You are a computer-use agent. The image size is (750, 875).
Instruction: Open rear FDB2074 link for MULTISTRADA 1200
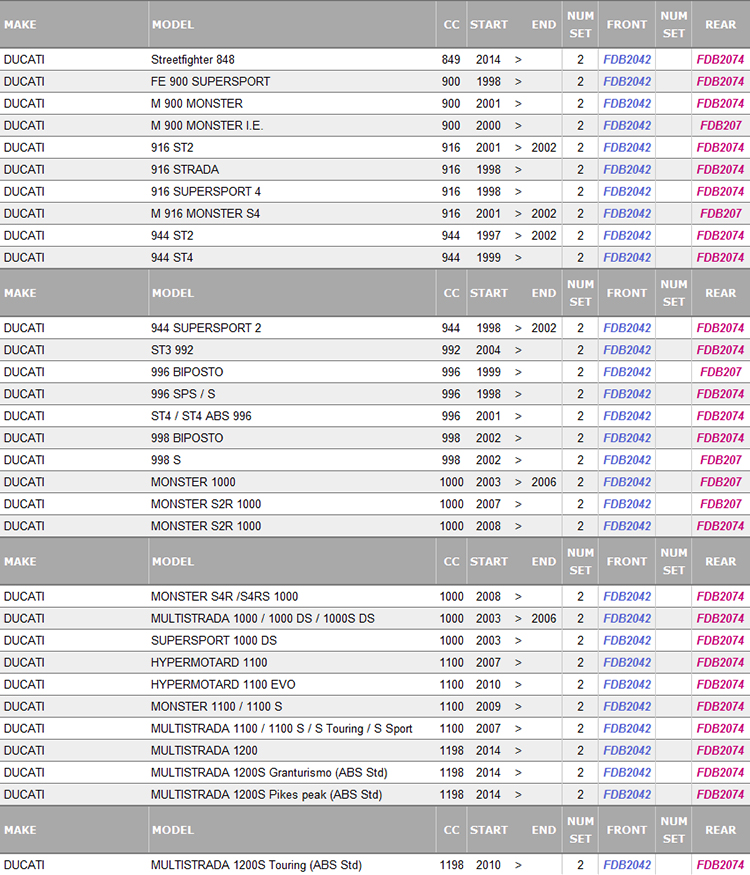pyautogui.click(x=720, y=751)
